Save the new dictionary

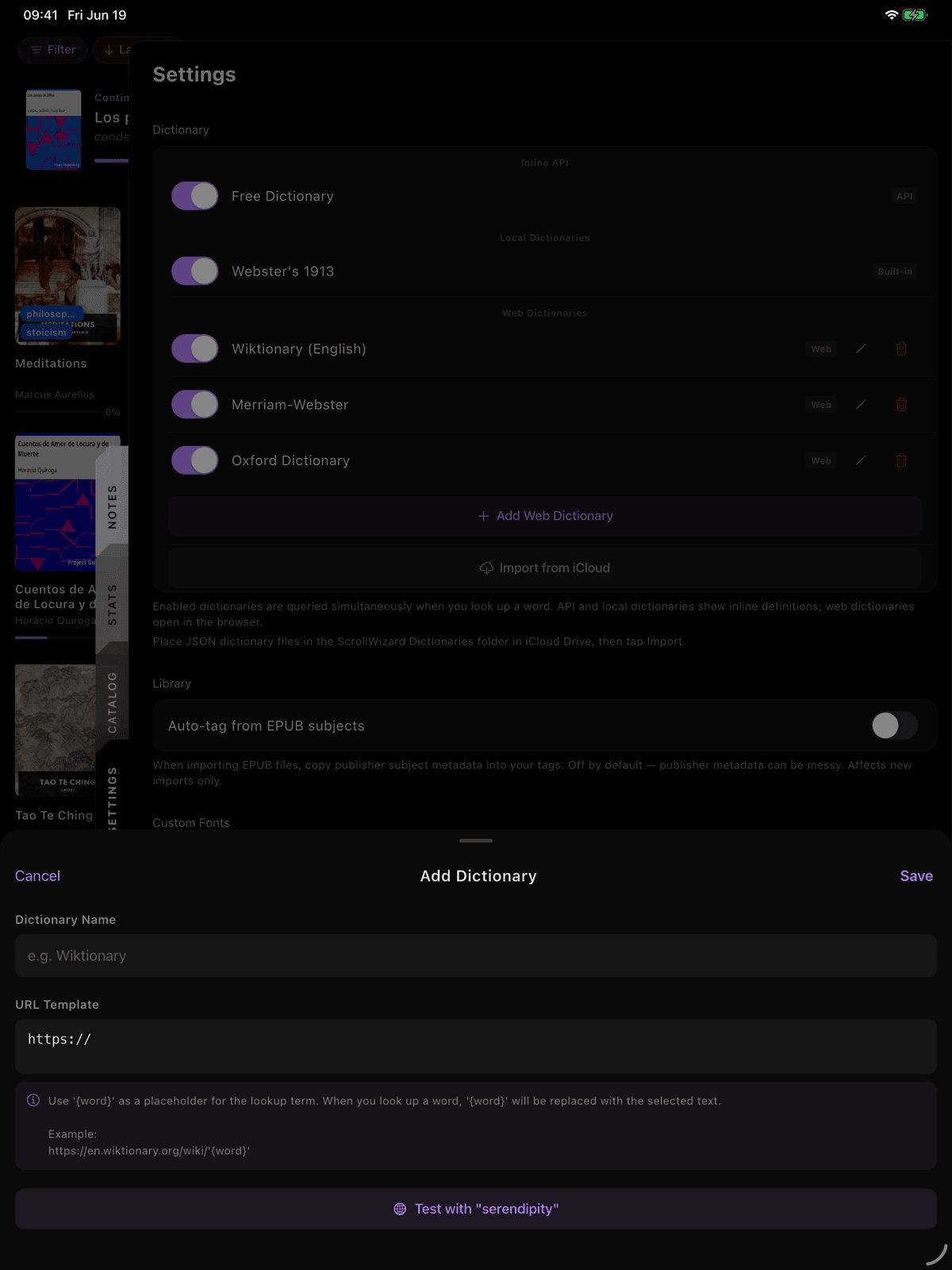(916, 876)
